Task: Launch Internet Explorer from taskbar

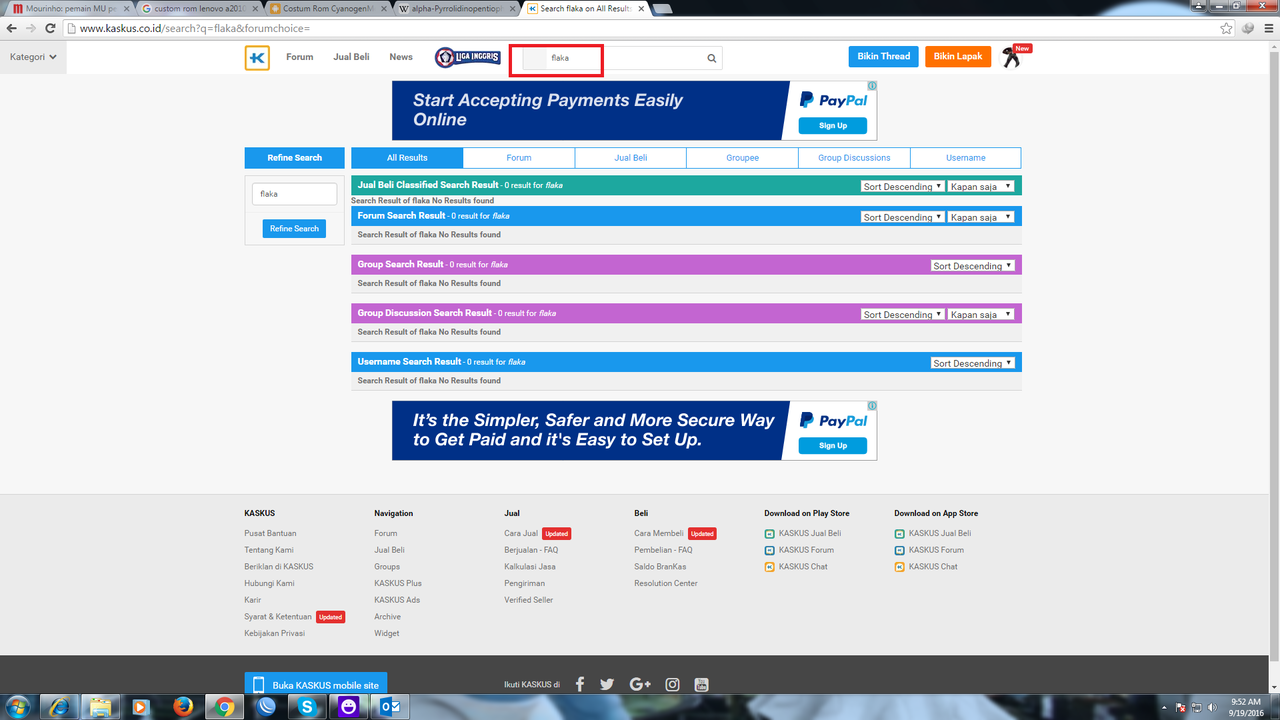Action: (58, 706)
